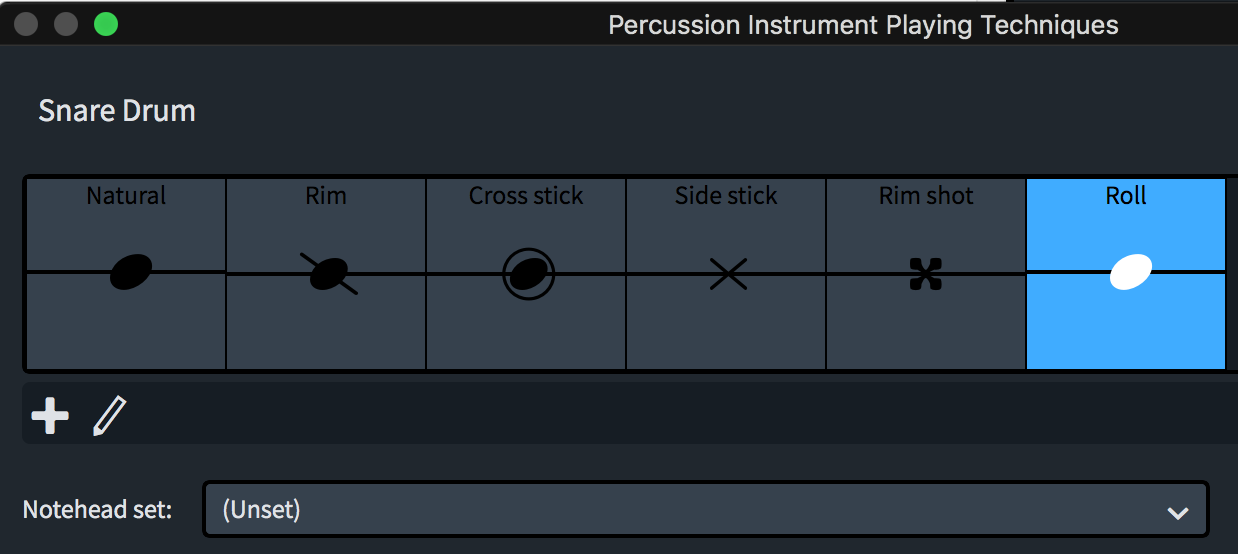Click the highlighted "Roll" technique label

pos(1126,196)
